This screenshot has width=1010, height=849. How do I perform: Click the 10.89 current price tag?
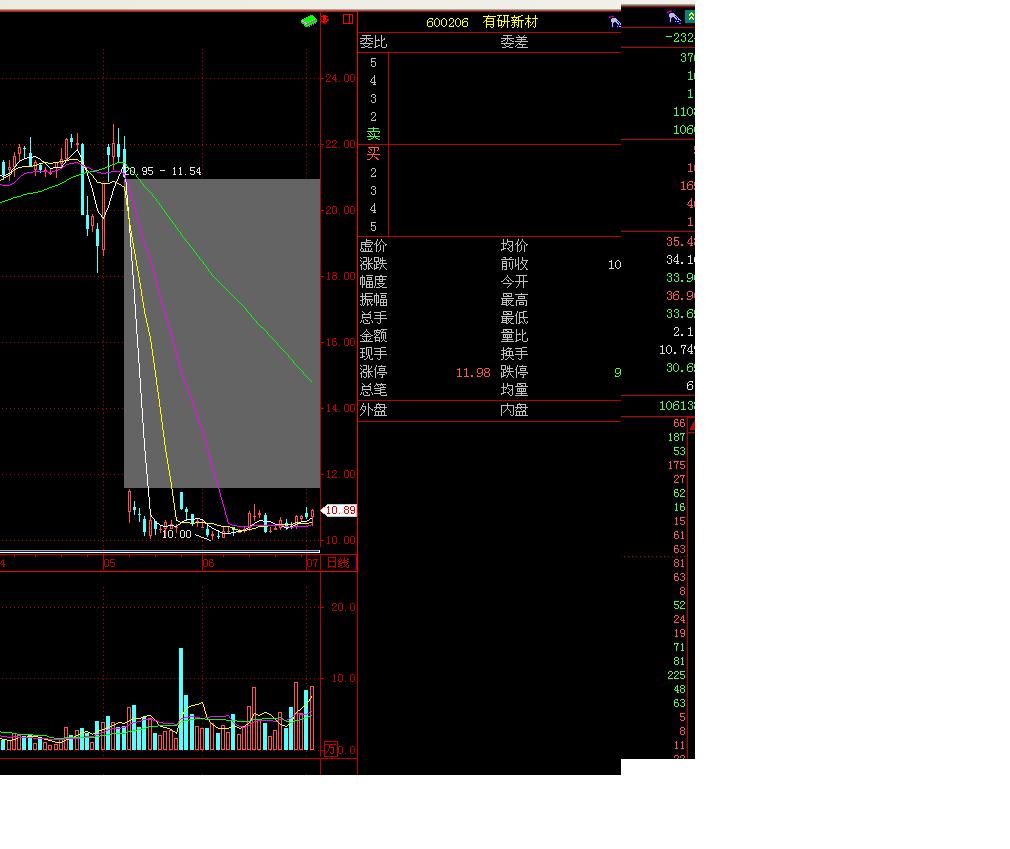[339, 510]
